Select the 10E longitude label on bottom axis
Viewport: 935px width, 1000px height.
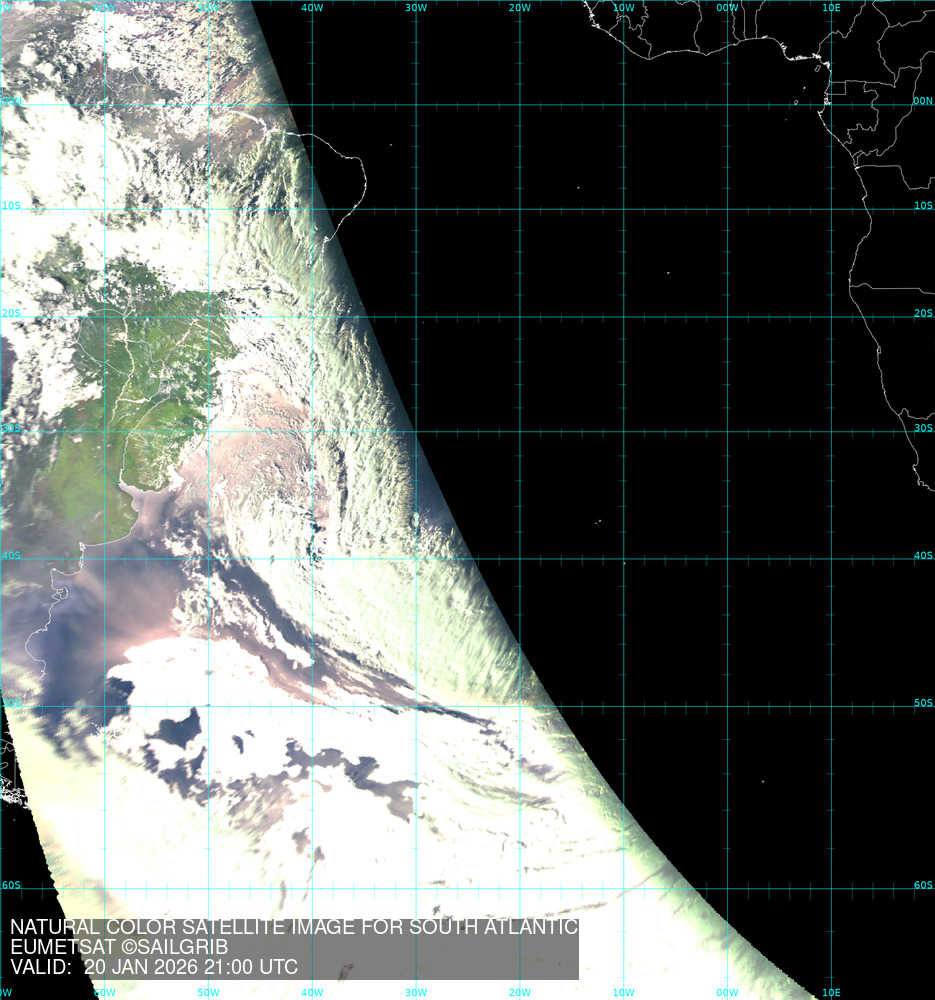click(x=831, y=992)
